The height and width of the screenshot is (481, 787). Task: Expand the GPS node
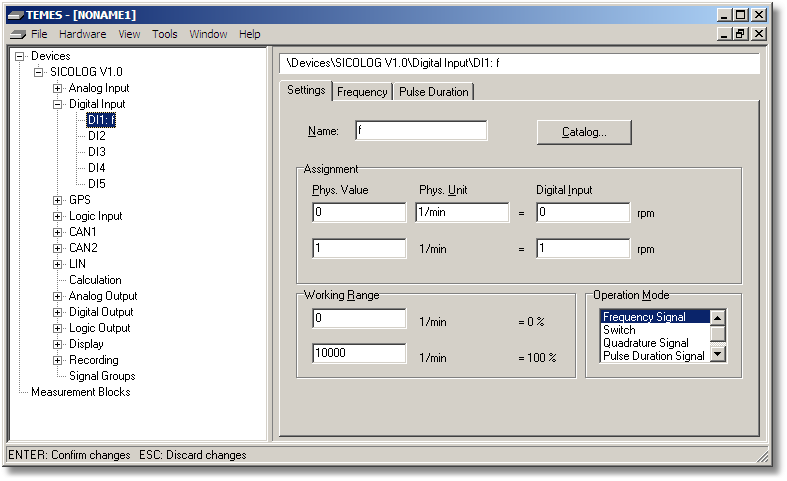click(x=58, y=200)
